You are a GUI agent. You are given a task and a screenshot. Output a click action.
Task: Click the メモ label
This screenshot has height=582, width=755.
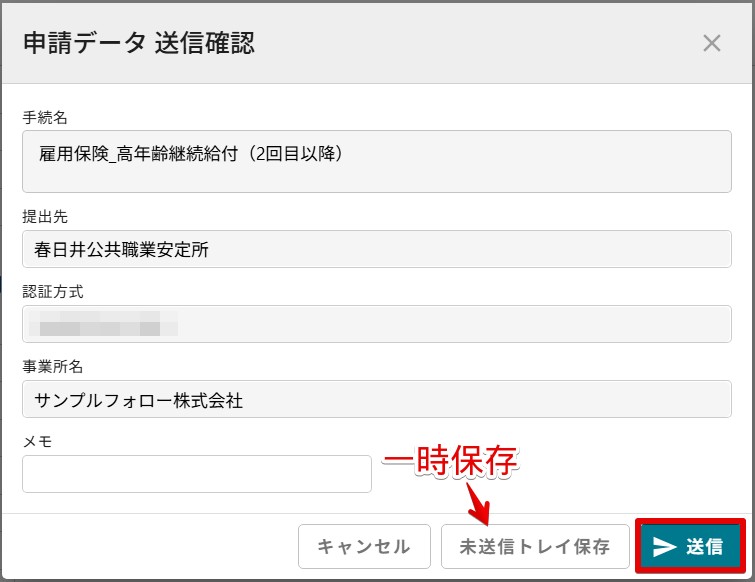(37, 441)
